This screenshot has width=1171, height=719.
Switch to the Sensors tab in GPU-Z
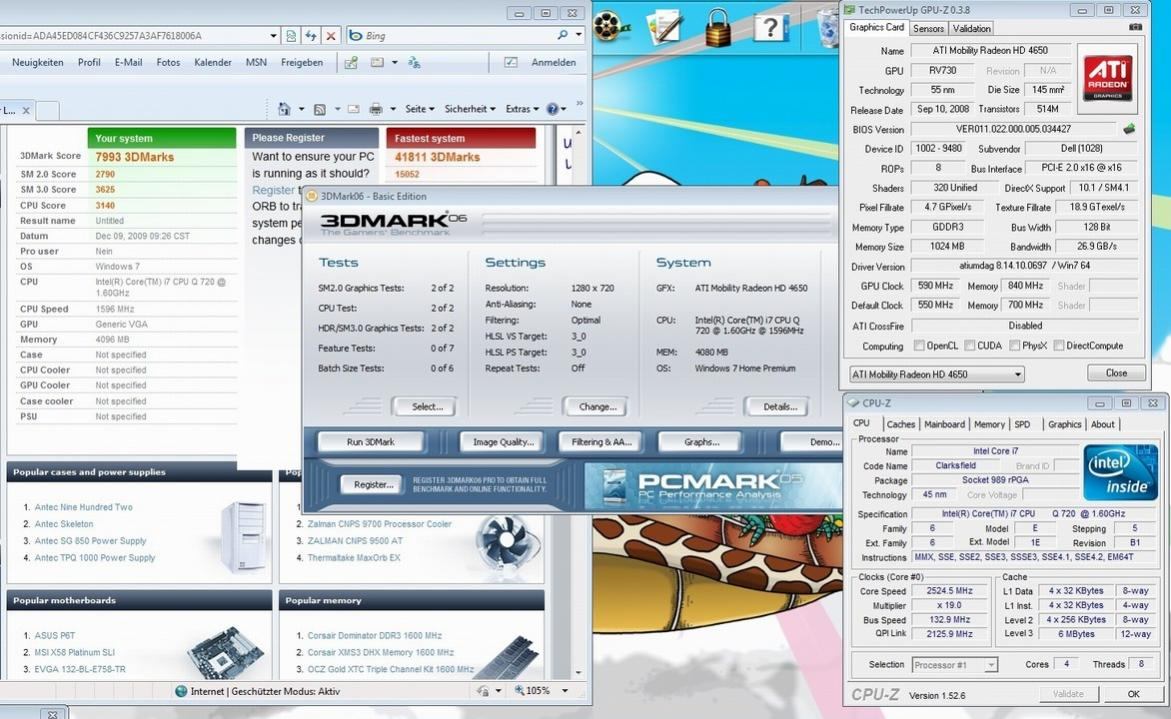point(928,28)
